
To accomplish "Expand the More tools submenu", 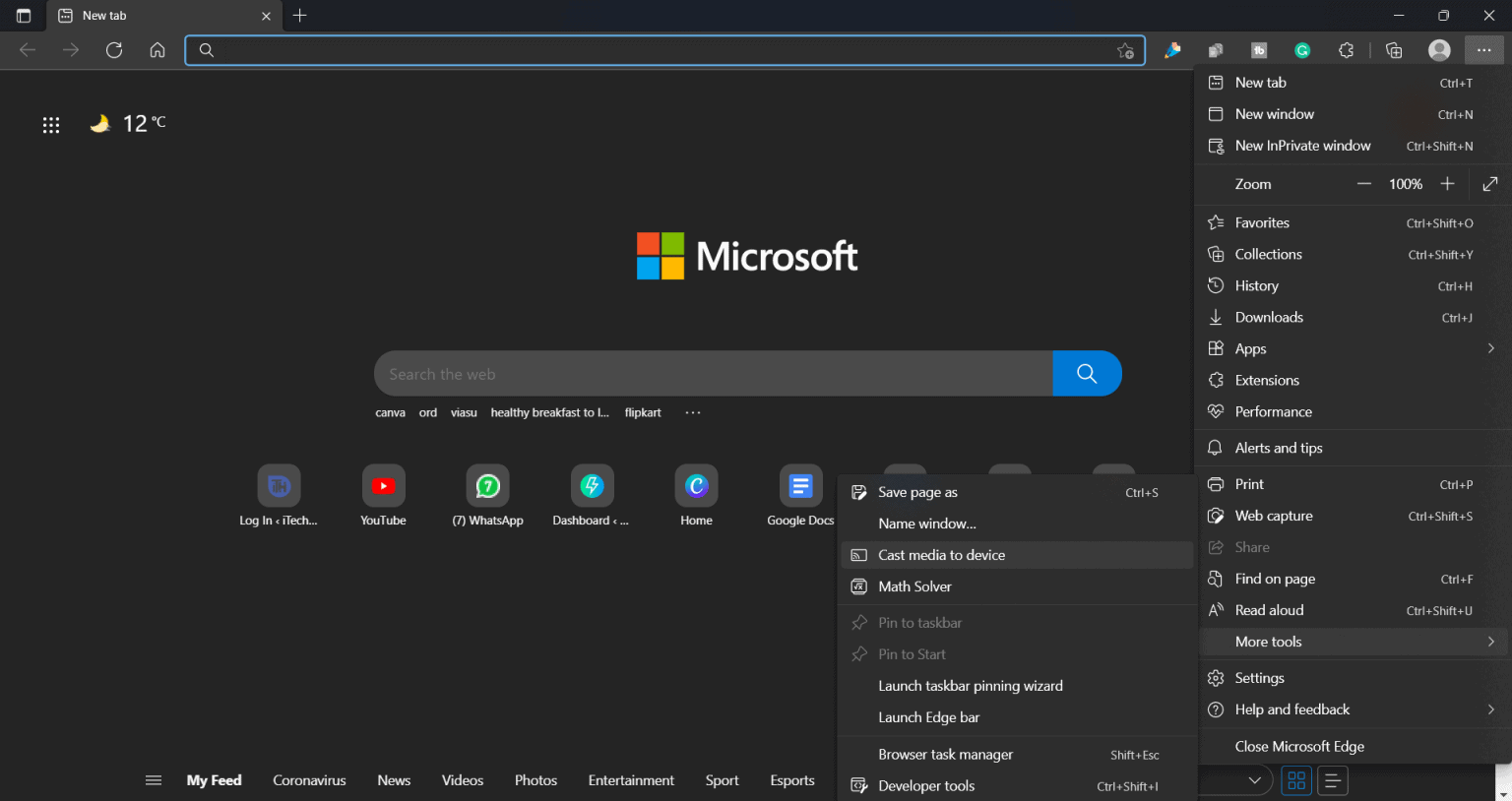I will [1268, 642].
